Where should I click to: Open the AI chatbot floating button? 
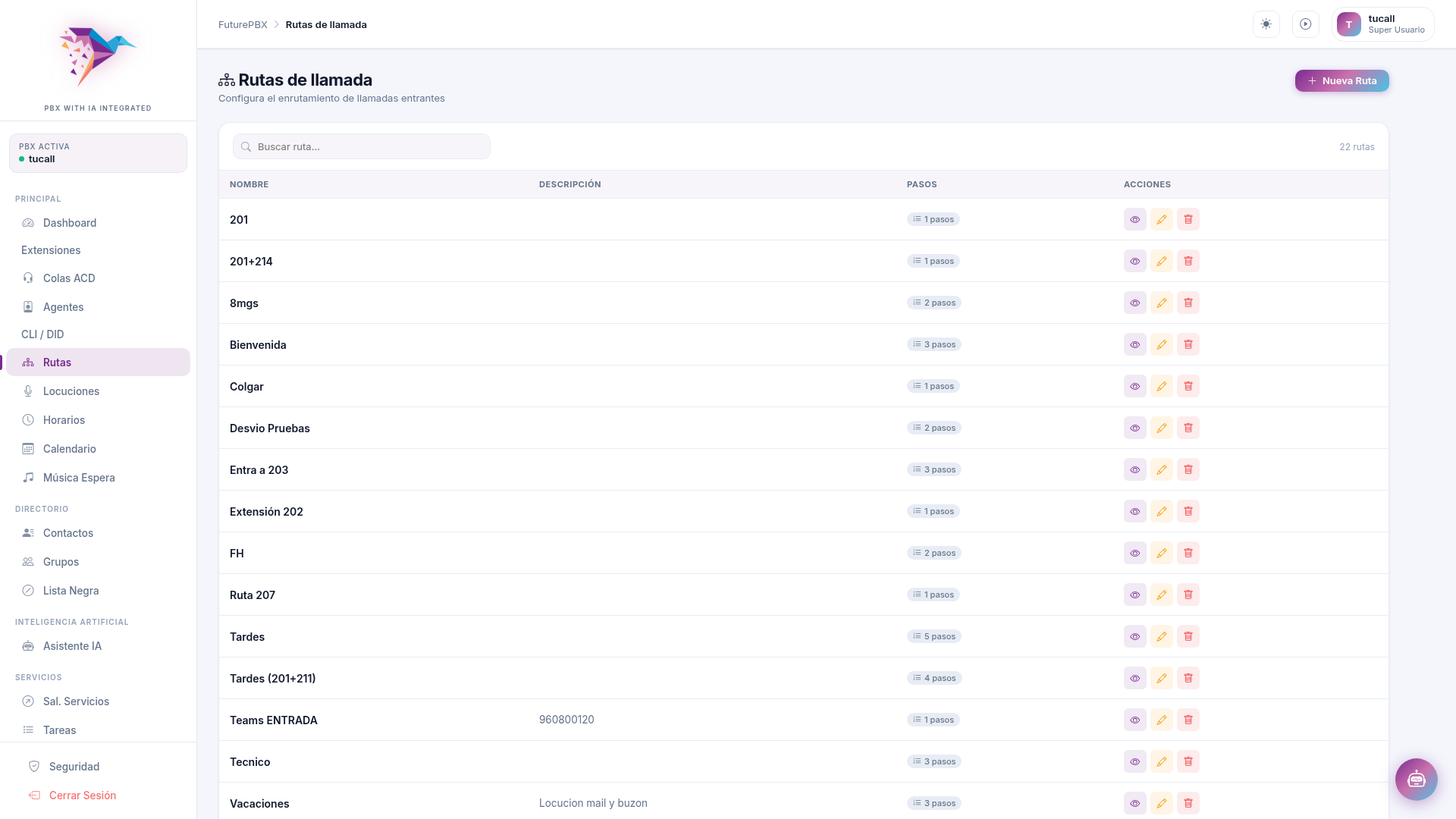point(1416,779)
